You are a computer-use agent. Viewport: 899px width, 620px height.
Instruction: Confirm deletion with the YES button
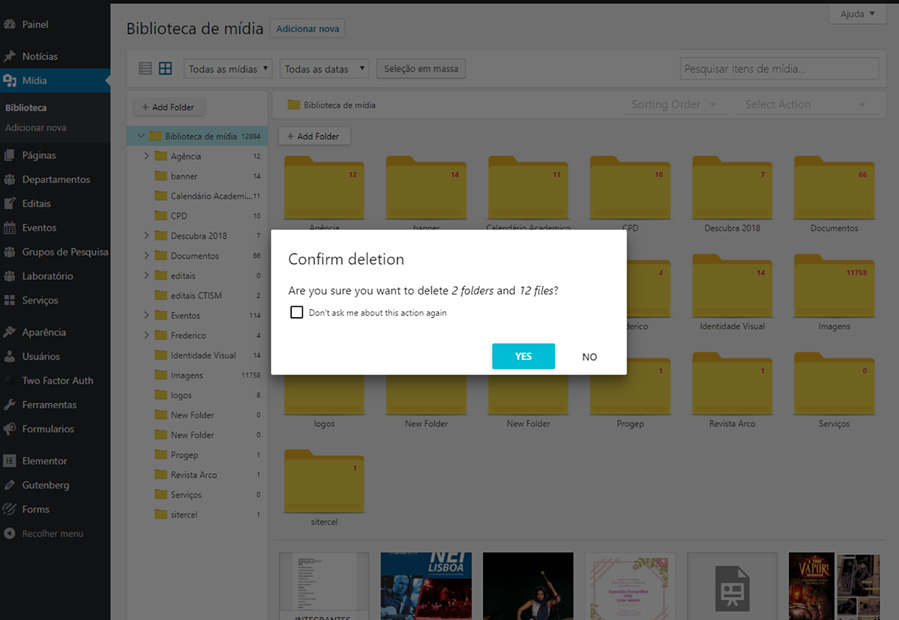[523, 356]
